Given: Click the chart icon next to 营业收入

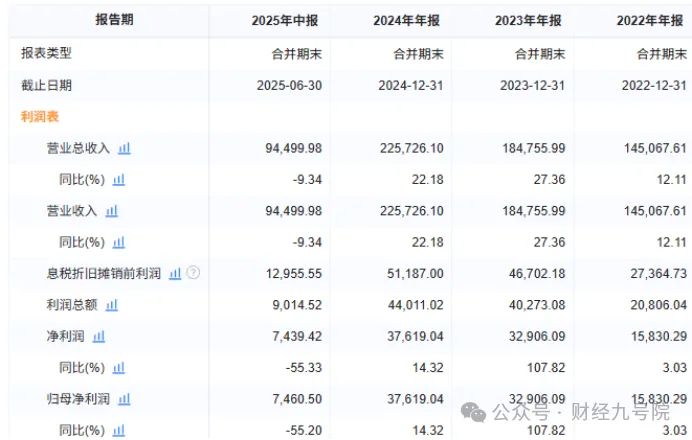Looking at the screenshot, I should (x=112, y=211).
